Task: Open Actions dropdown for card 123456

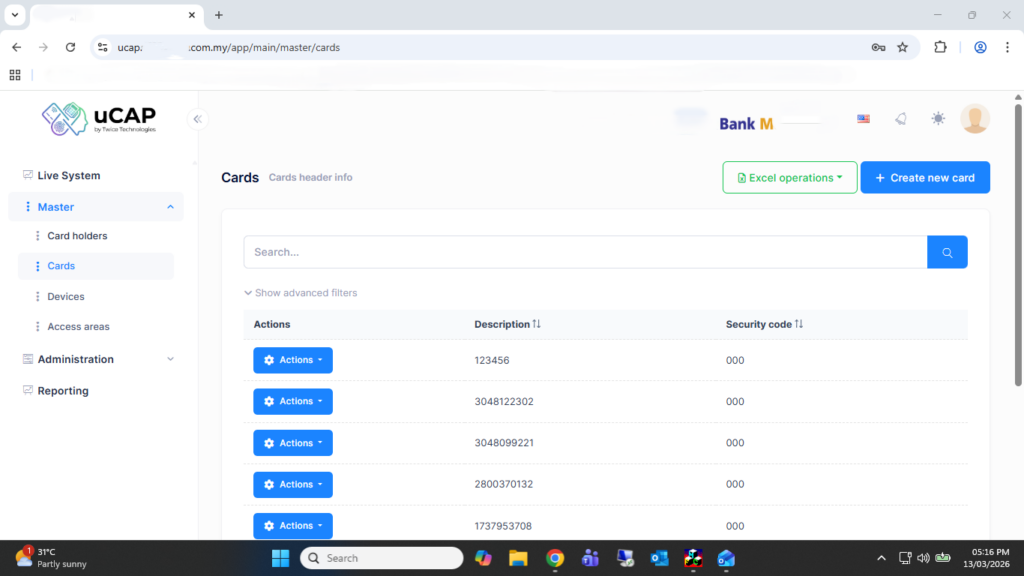Action: (x=293, y=360)
